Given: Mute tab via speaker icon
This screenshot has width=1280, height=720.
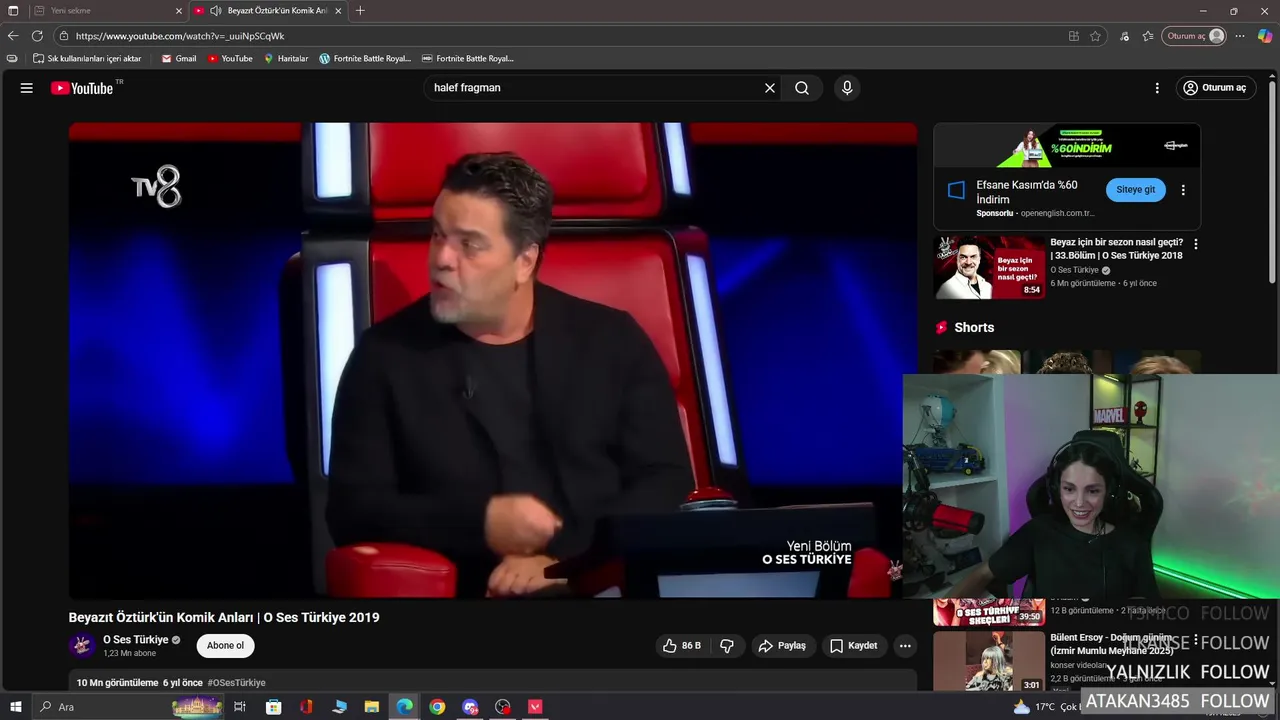Looking at the screenshot, I should click(215, 11).
